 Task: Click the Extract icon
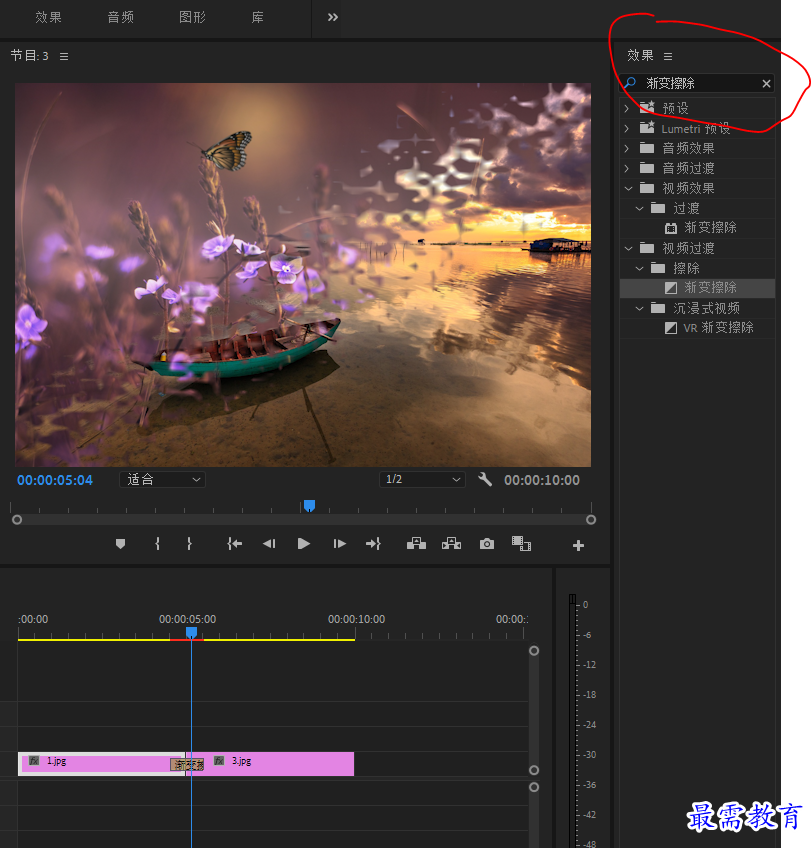point(451,544)
